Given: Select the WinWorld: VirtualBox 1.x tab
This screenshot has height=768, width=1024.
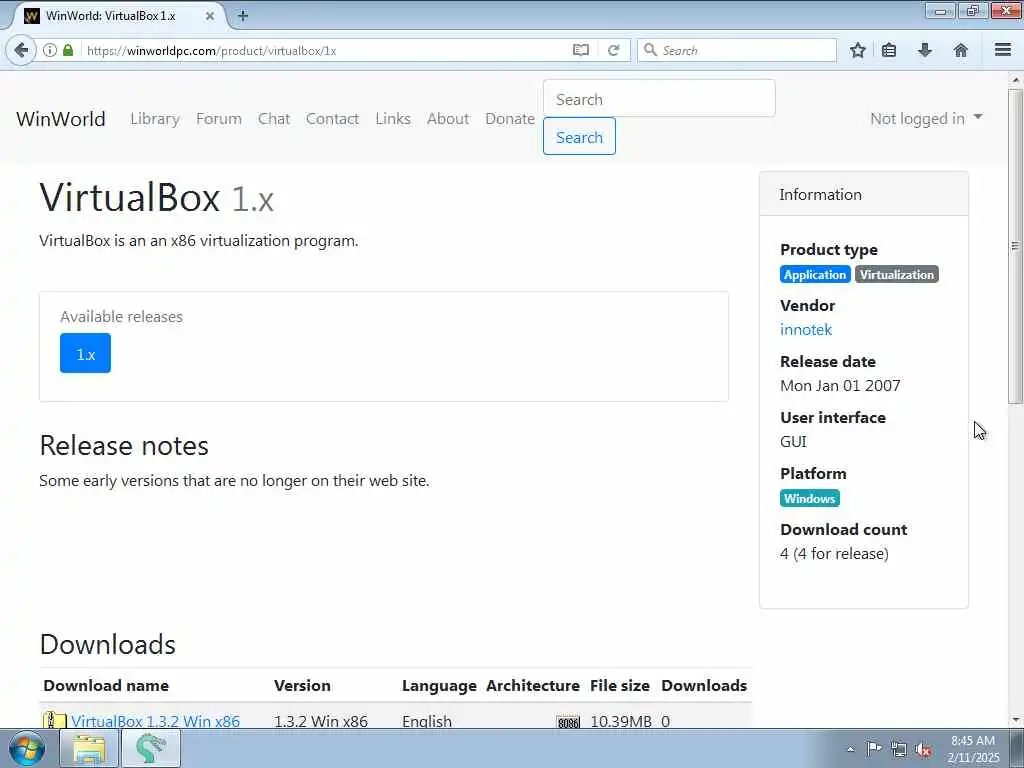Looking at the screenshot, I should point(118,16).
